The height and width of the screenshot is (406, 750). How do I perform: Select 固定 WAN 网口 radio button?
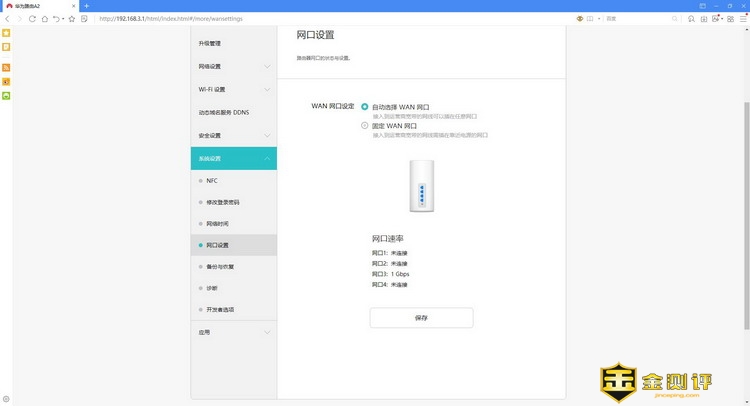[365, 126]
